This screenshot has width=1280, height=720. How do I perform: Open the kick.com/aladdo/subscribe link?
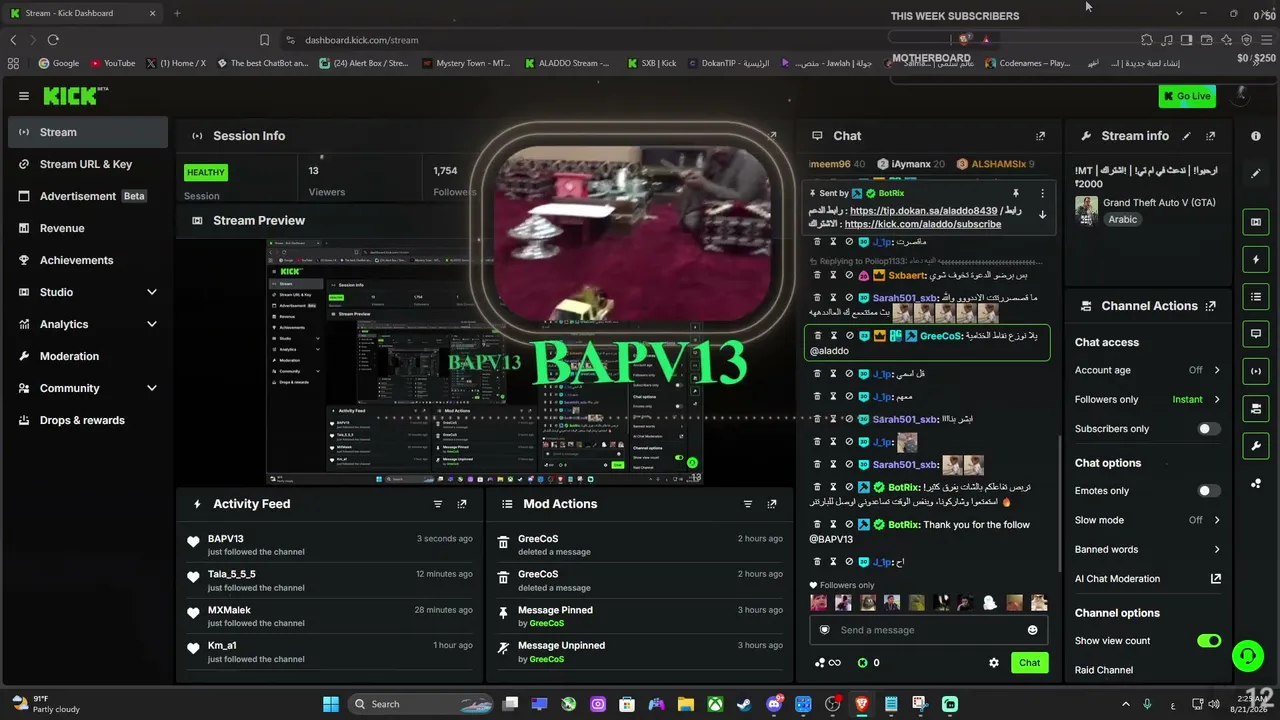click(923, 225)
